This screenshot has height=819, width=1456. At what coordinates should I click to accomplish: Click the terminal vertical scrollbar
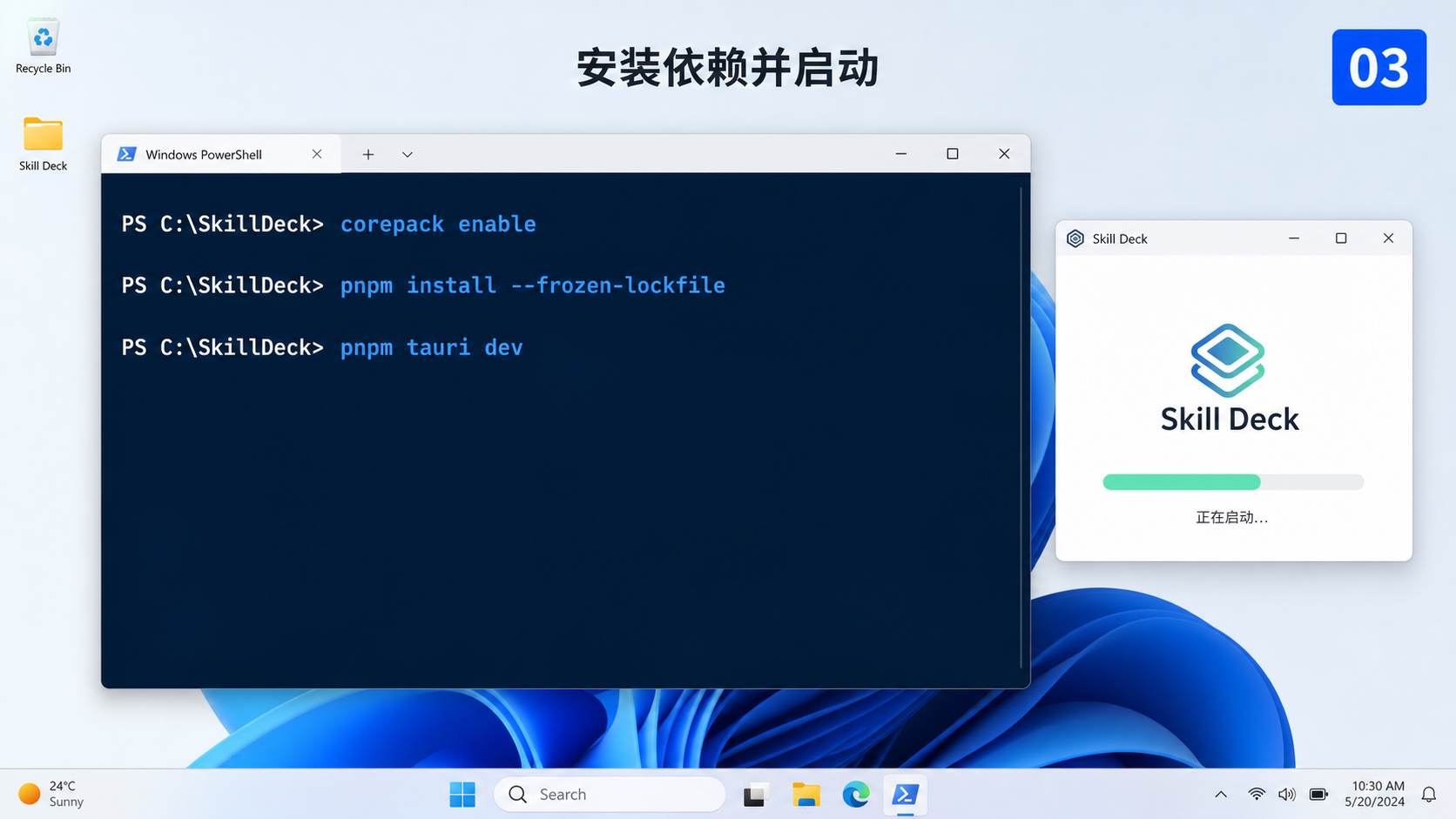1021,428
